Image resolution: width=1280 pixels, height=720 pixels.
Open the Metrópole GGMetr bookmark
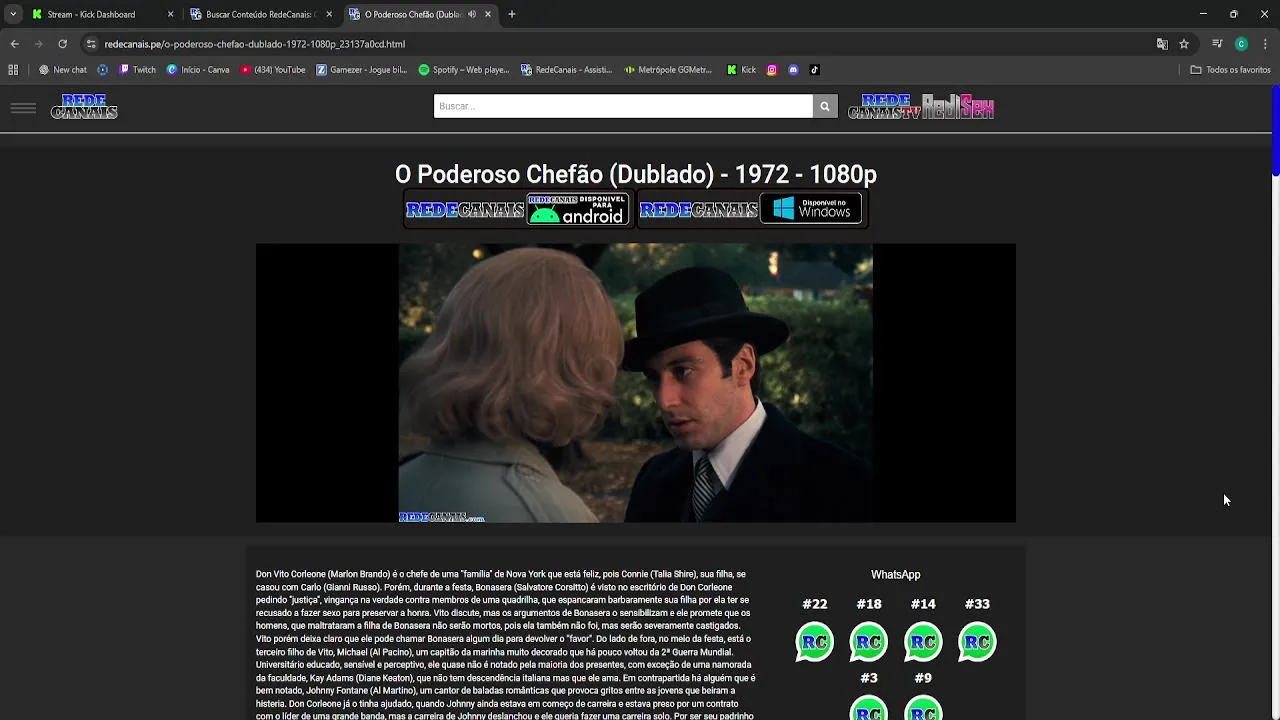tap(668, 70)
